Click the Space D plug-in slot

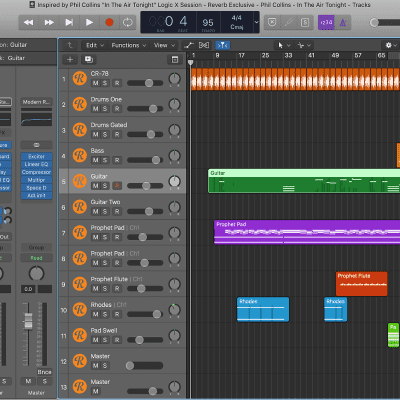point(36,188)
